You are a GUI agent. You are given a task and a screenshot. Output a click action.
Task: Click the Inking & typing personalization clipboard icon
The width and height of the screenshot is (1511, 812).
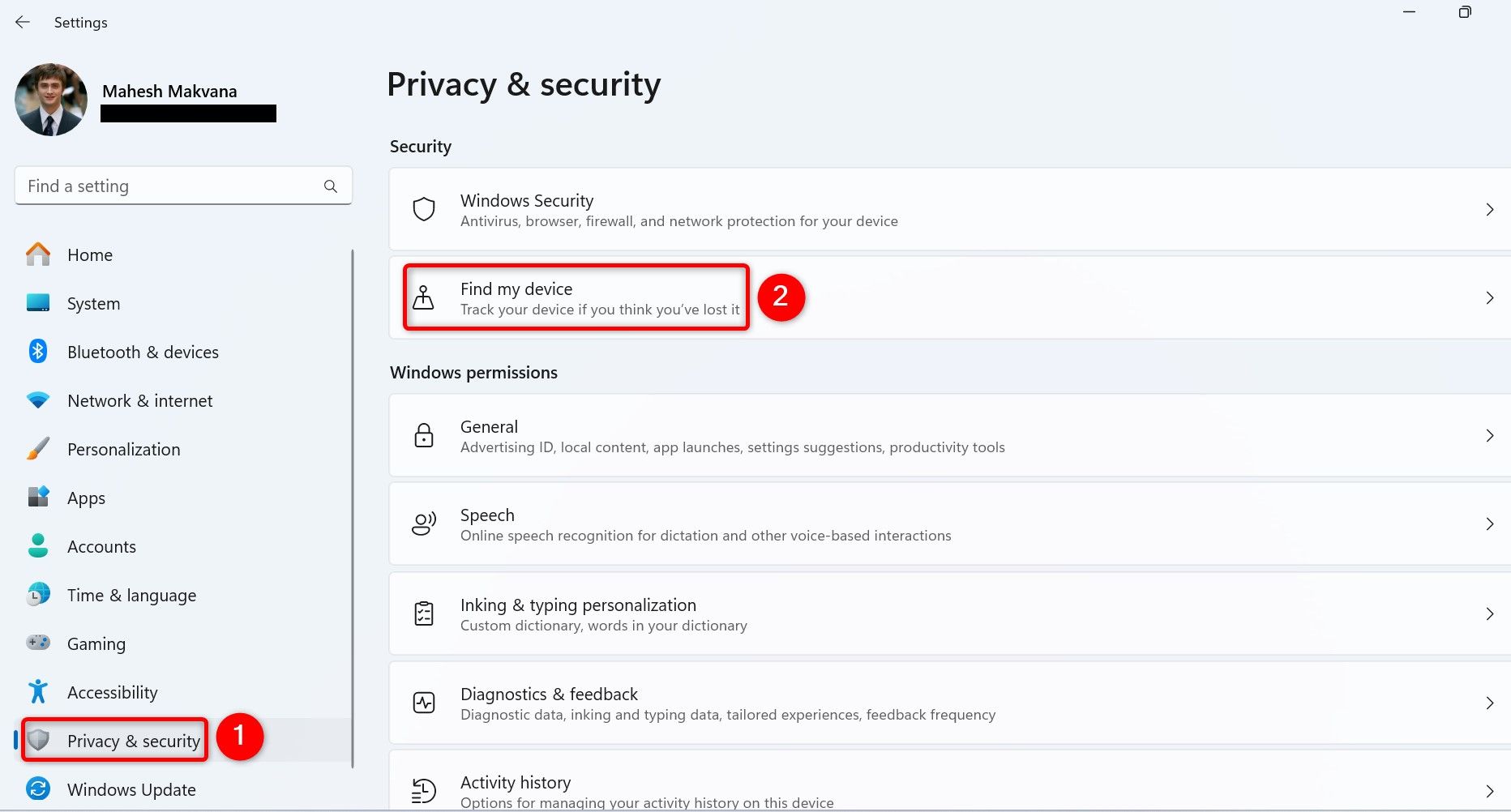(x=424, y=613)
